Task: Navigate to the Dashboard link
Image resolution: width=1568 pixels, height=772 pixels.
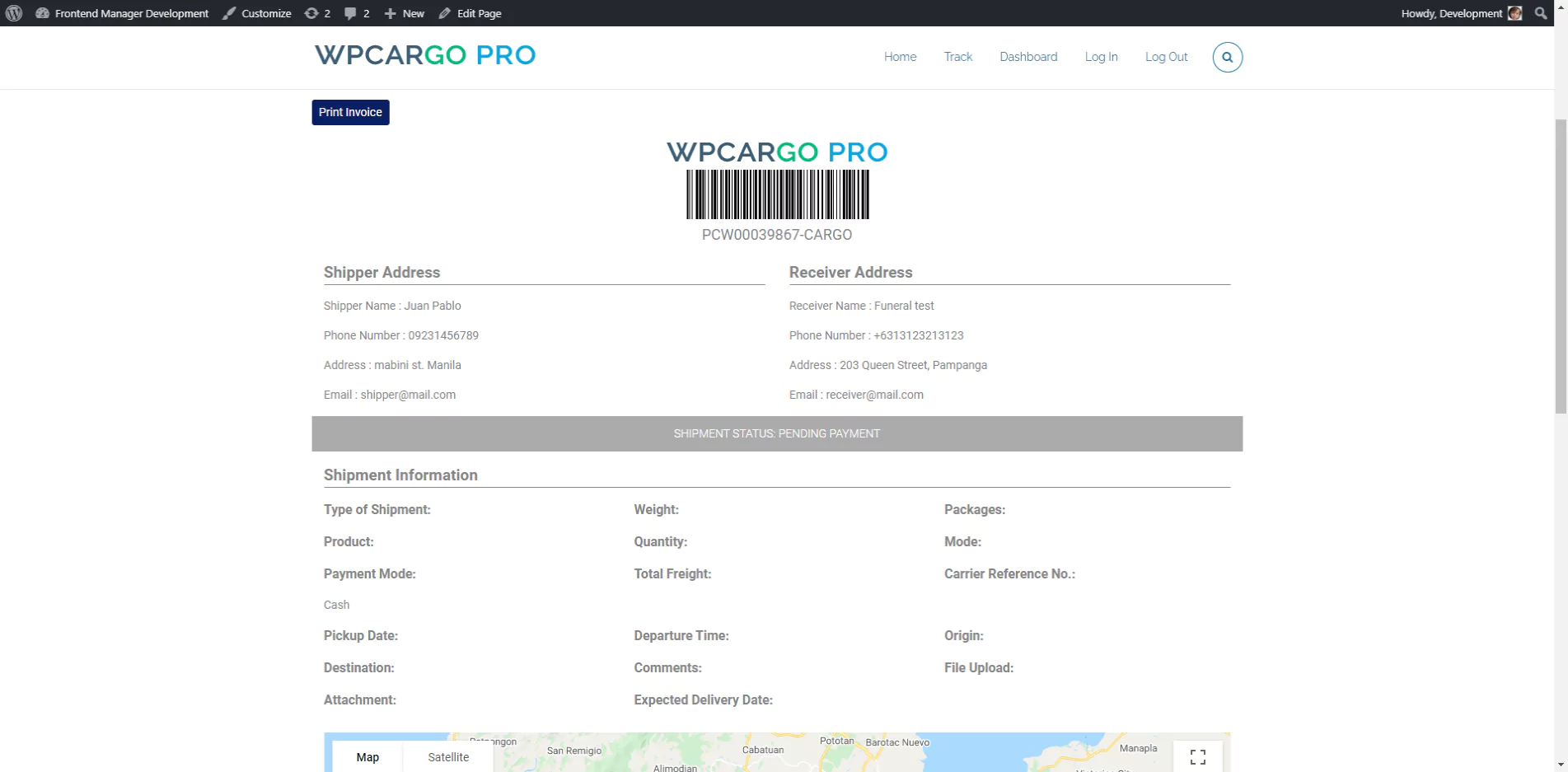Action: point(1028,57)
